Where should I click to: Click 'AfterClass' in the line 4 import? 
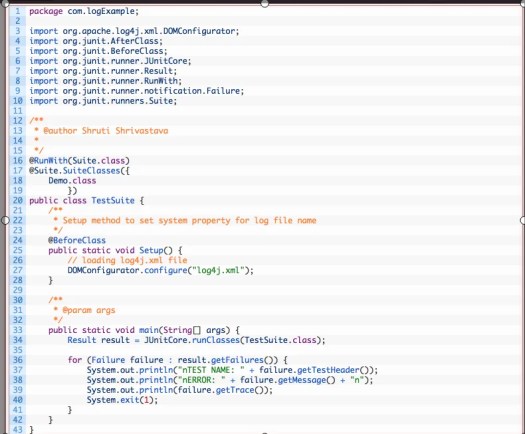(x=134, y=41)
